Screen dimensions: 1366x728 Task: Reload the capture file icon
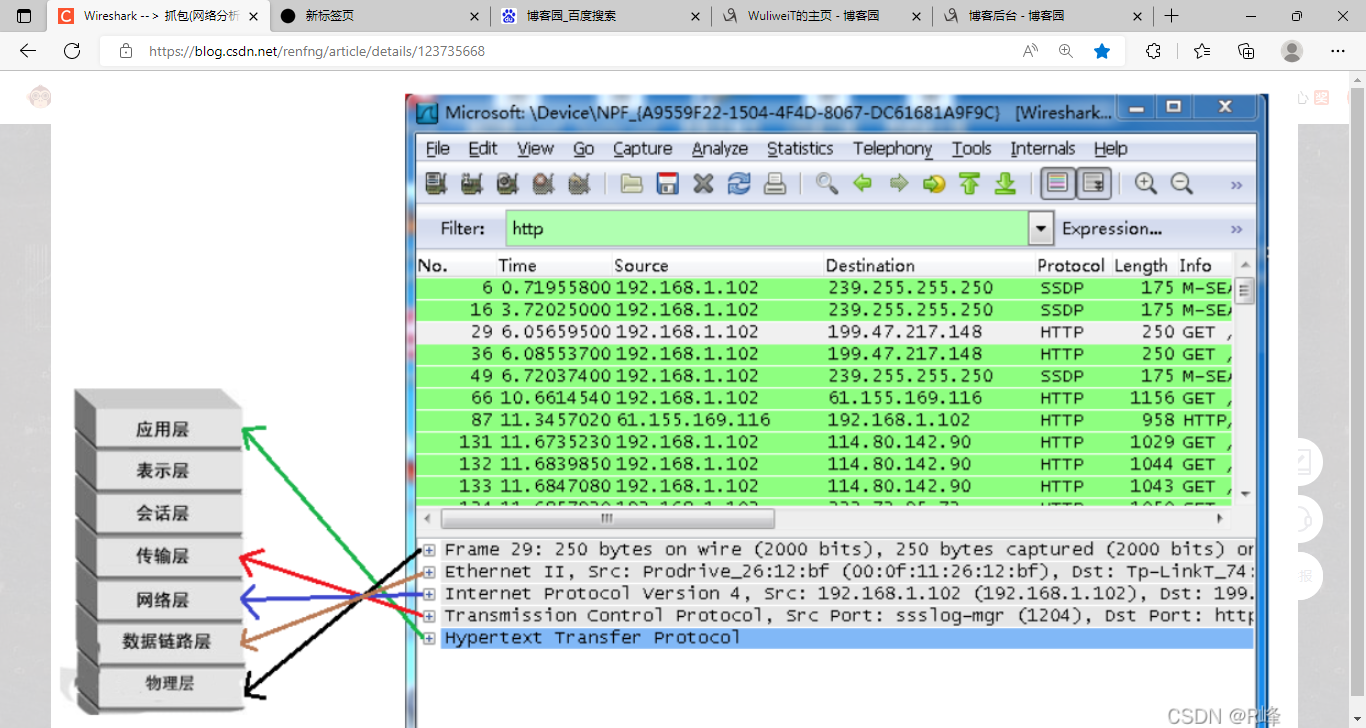[x=739, y=184]
